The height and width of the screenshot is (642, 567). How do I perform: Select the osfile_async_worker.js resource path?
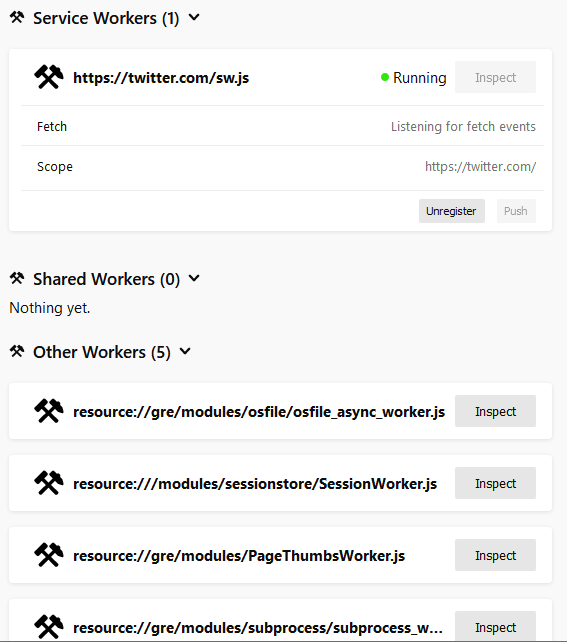click(259, 412)
